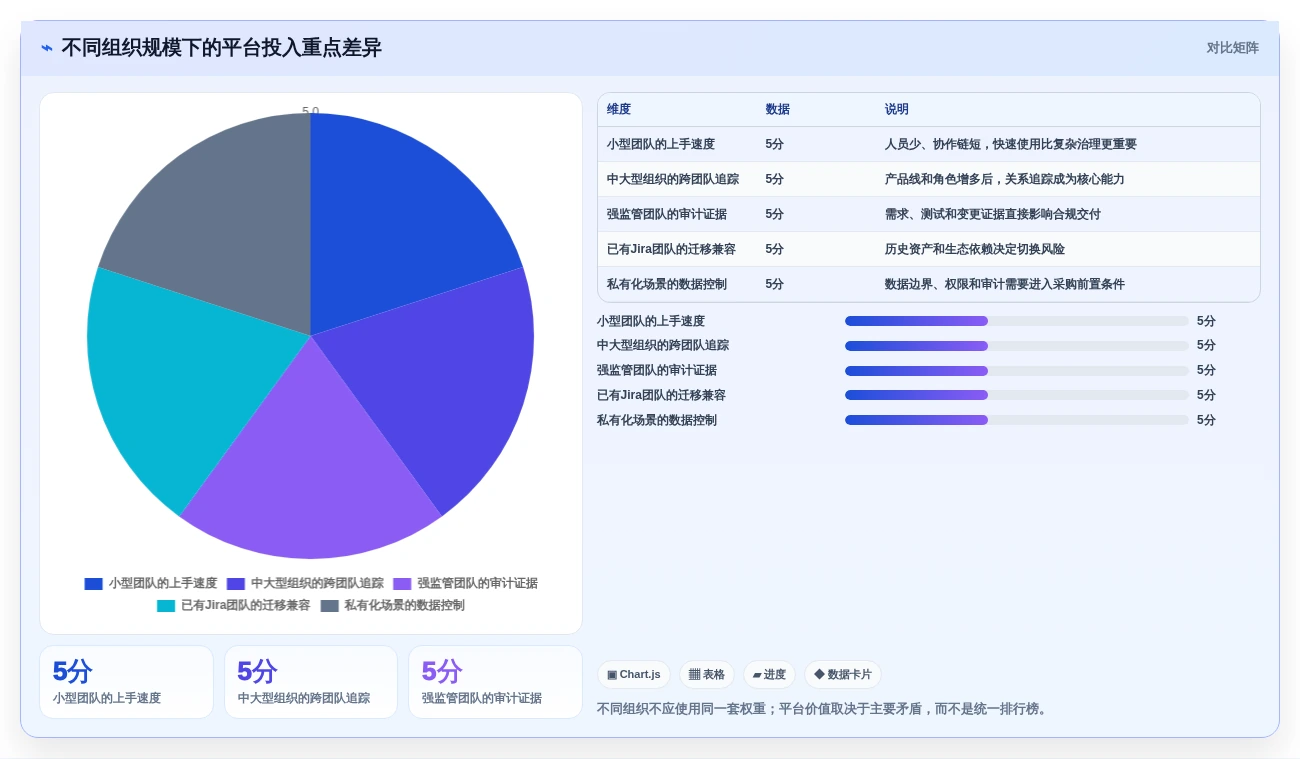Toggle the 小型团队的上手速度 legend color box
This screenshot has height=759, width=1300.
click(94, 584)
